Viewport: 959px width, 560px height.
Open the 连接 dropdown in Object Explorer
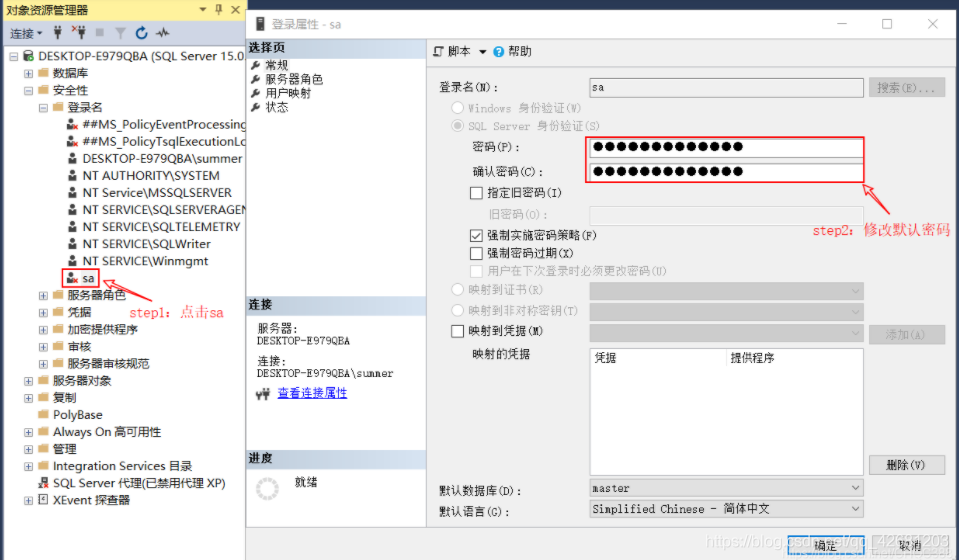(26, 33)
